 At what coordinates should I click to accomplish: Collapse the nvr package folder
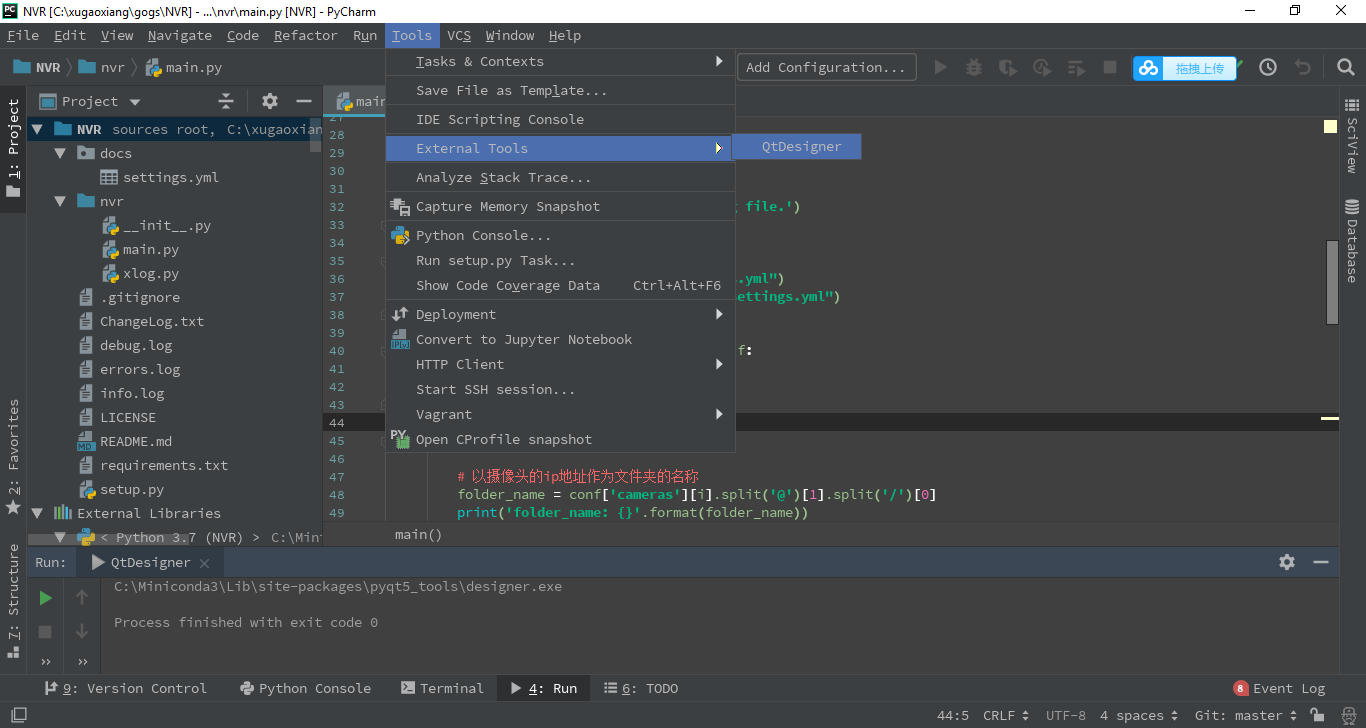coord(60,201)
